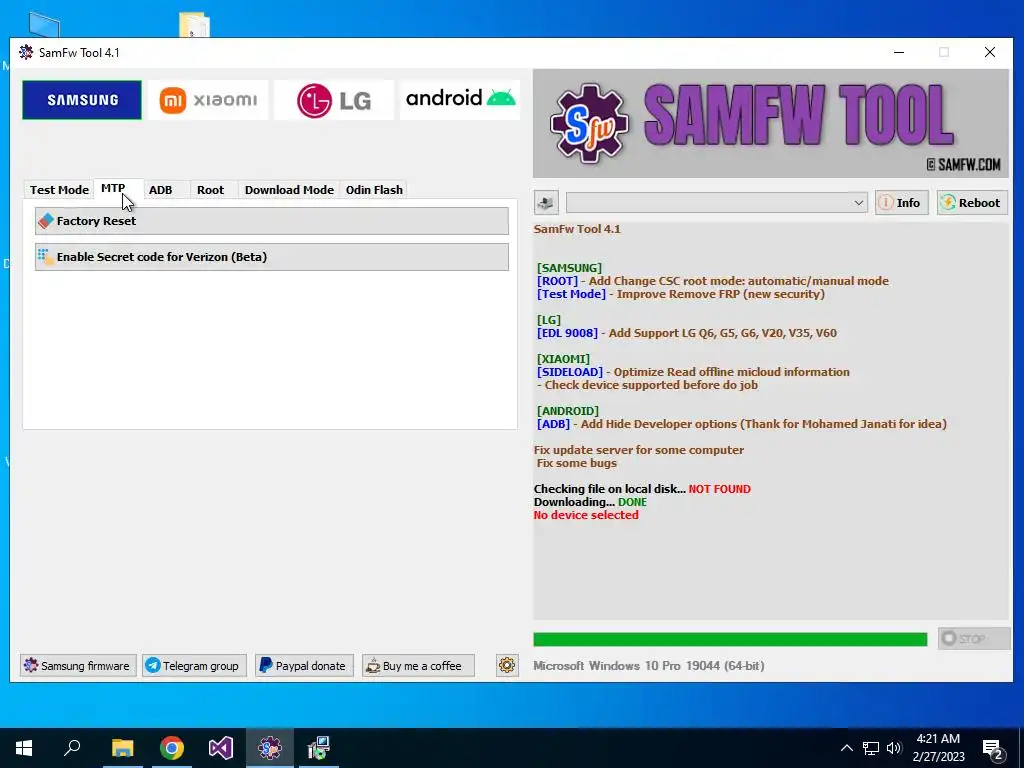The height and width of the screenshot is (768, 1024).
Task: Click the Info button
Action: coord(901,202)
